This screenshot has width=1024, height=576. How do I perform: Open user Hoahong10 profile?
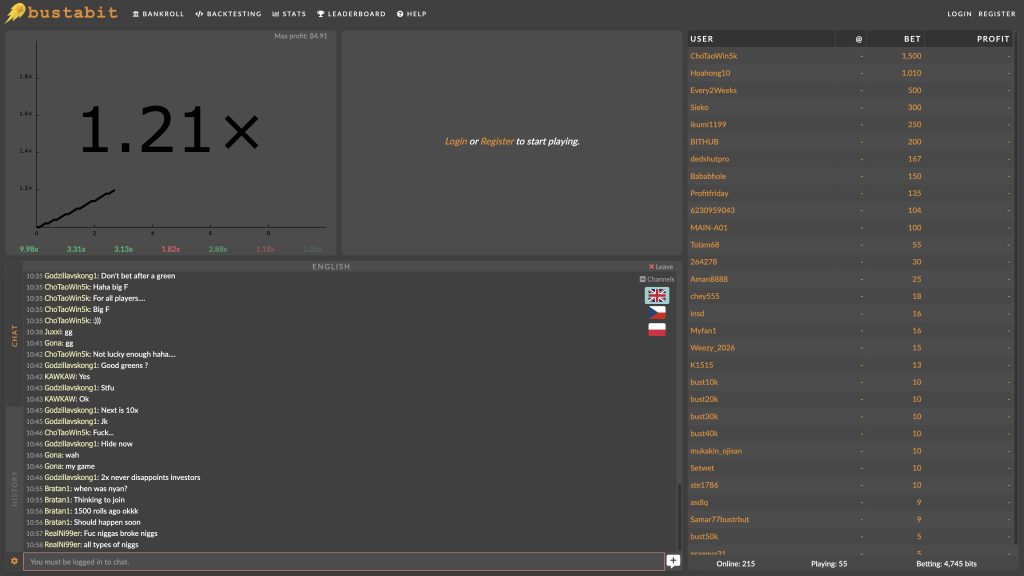pyautogui.click(x=710, y=73)
